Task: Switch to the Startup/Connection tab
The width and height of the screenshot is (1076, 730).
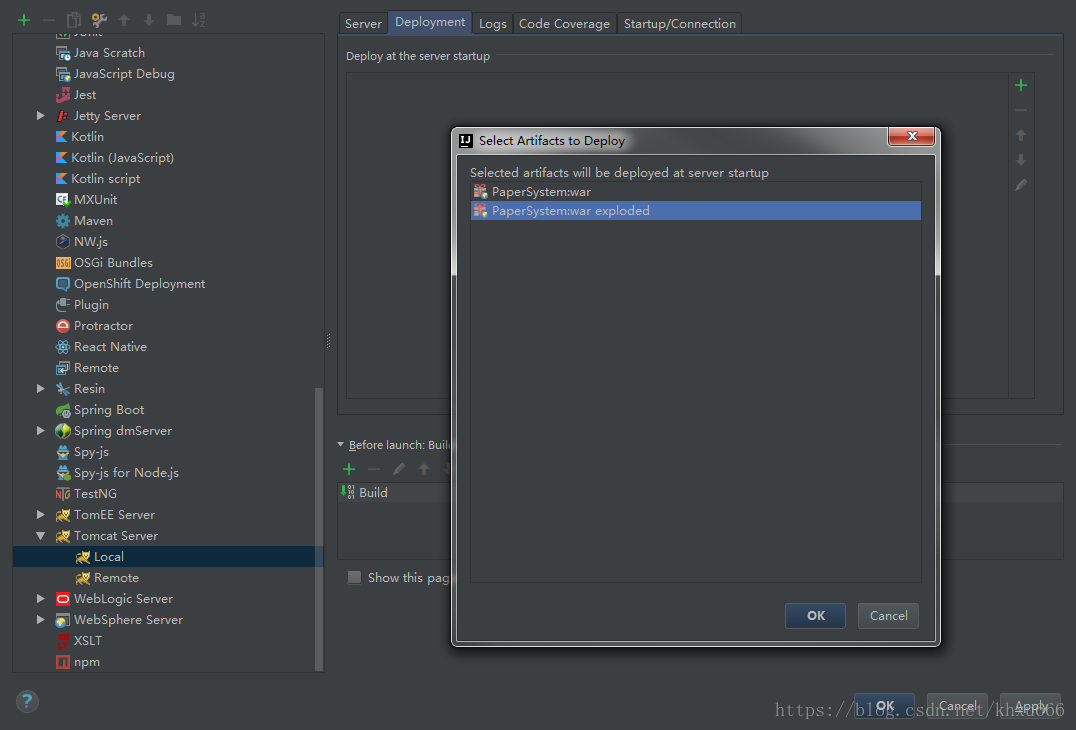Action: coord(679,23)
